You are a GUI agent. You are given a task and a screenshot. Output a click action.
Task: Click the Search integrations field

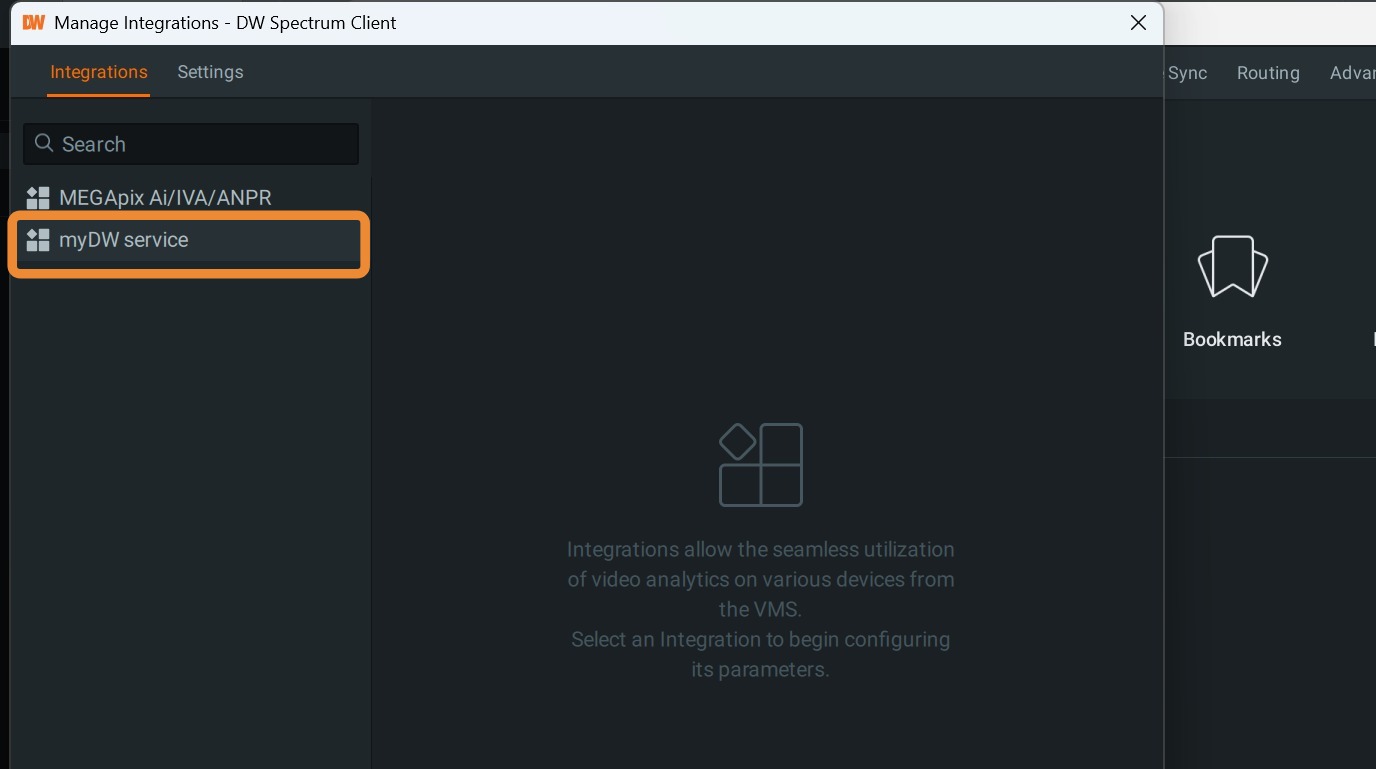pos(191,144)
